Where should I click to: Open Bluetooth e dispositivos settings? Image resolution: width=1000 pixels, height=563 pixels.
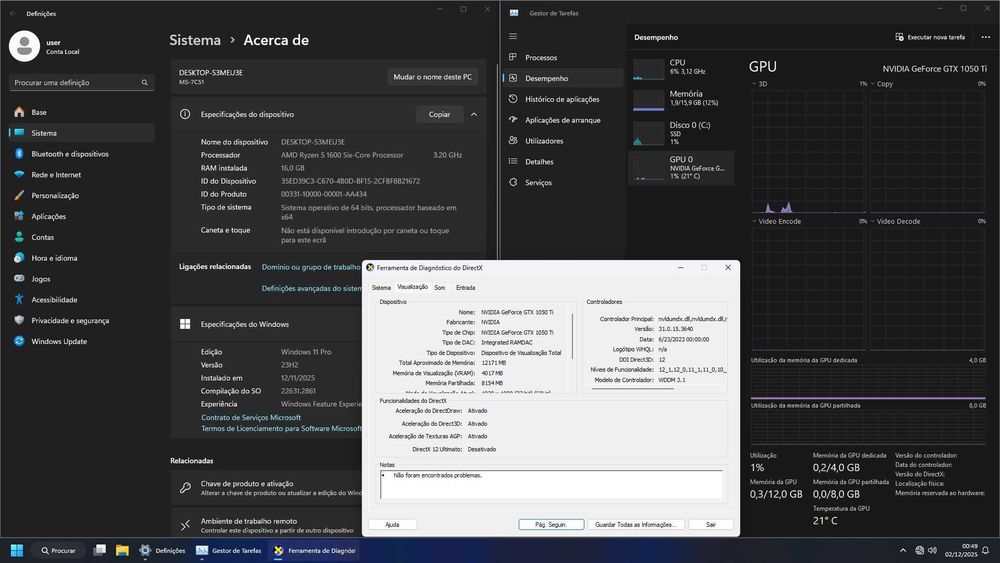pos(82,154)
